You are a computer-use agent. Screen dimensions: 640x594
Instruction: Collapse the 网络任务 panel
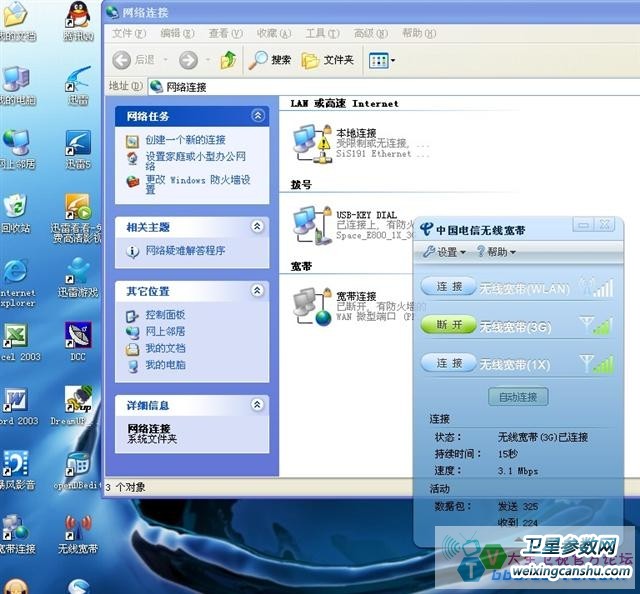(258, 116)
